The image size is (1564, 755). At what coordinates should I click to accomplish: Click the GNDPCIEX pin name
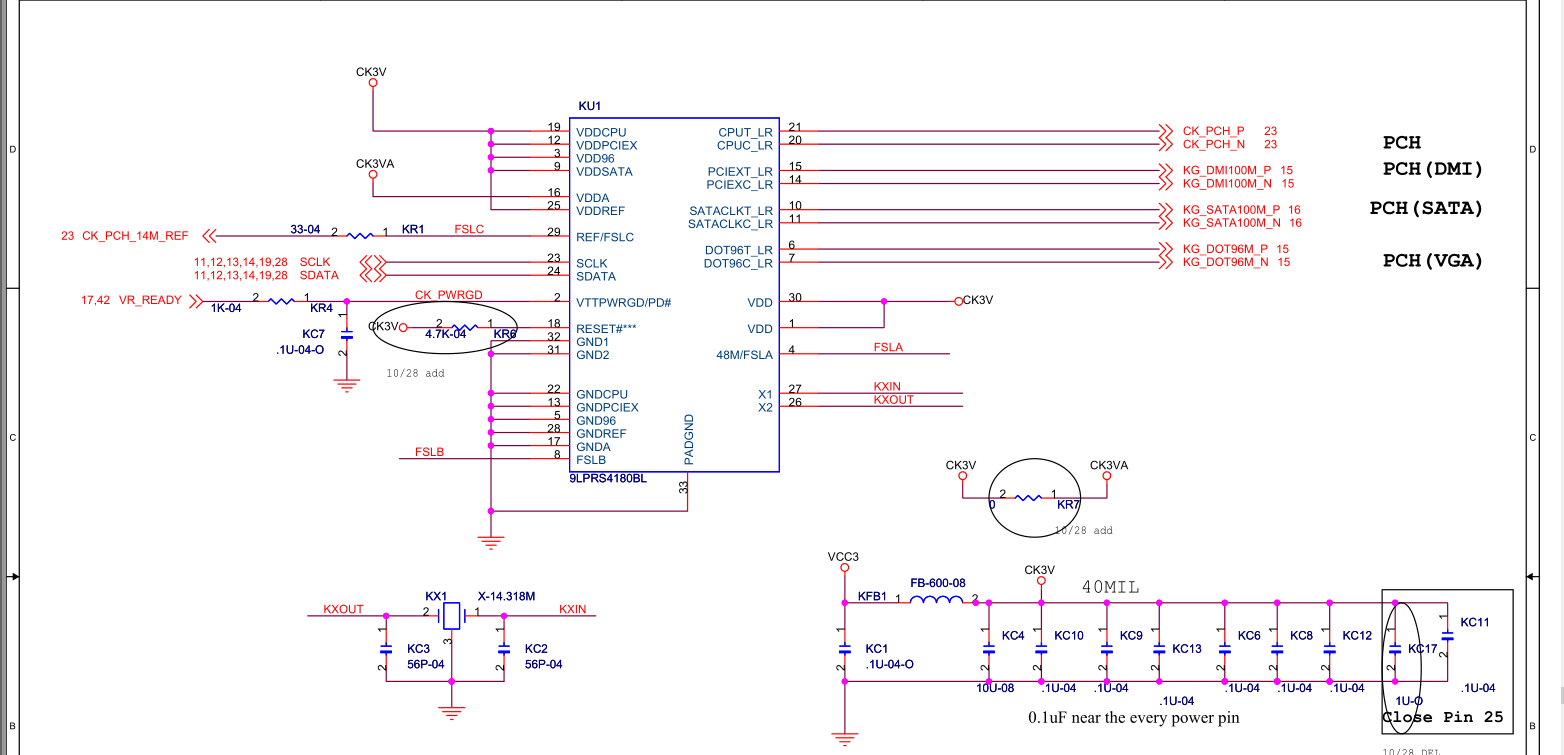pos(607,407)
